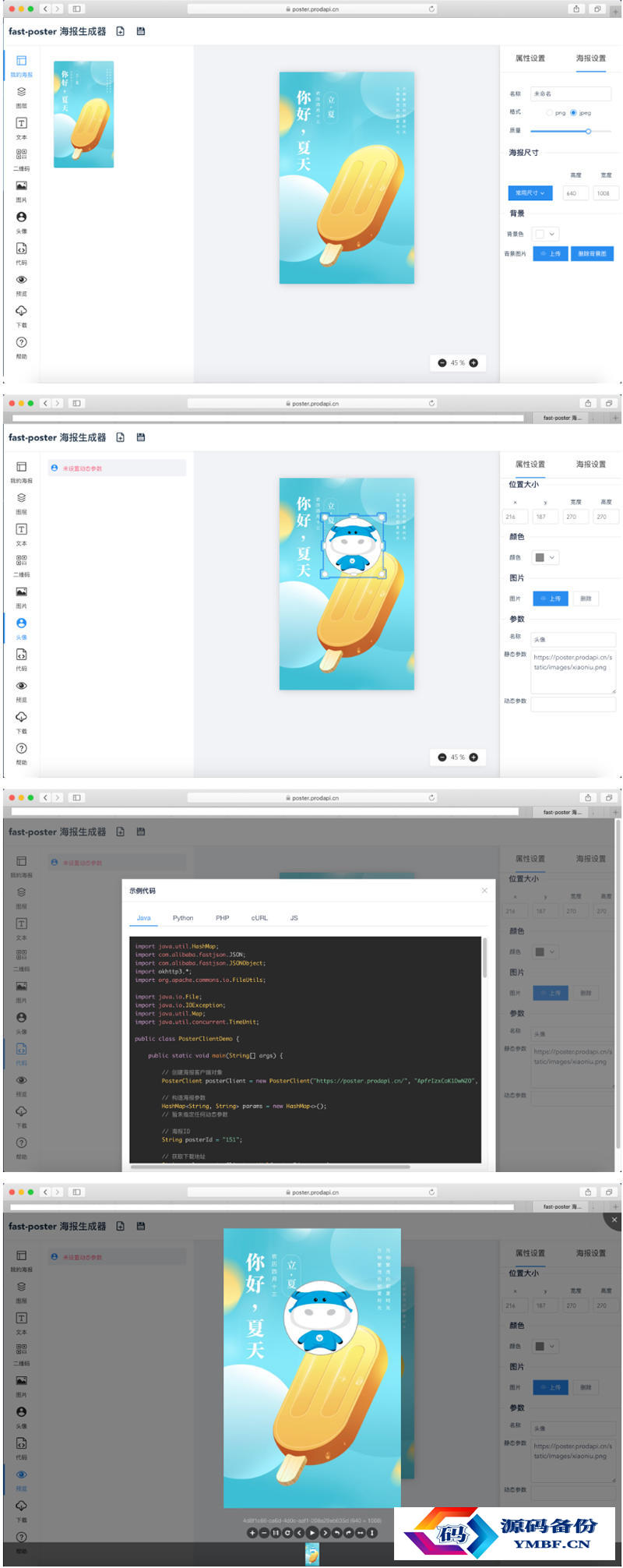Select cURL tab in code dialog
The height and width of the screenshot is (1568, 623).
pyautogui.click(x=259, y=918)
